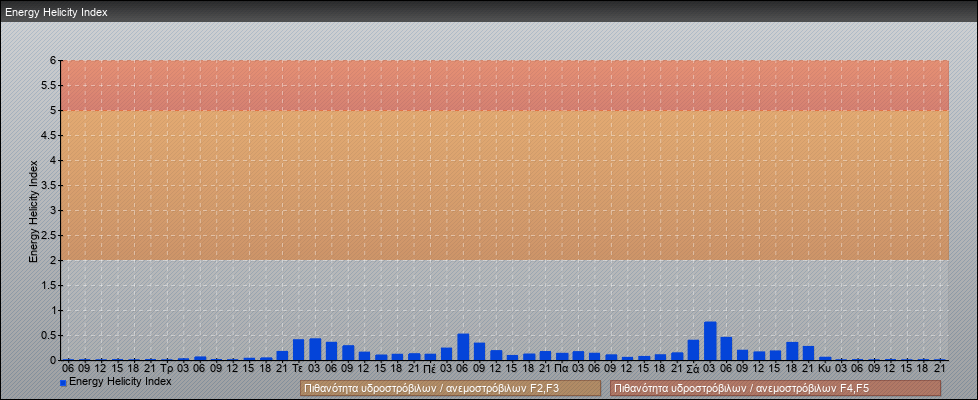Click the y-axis value 0
The image size is (978, 400).
click(x=54, y=360)
